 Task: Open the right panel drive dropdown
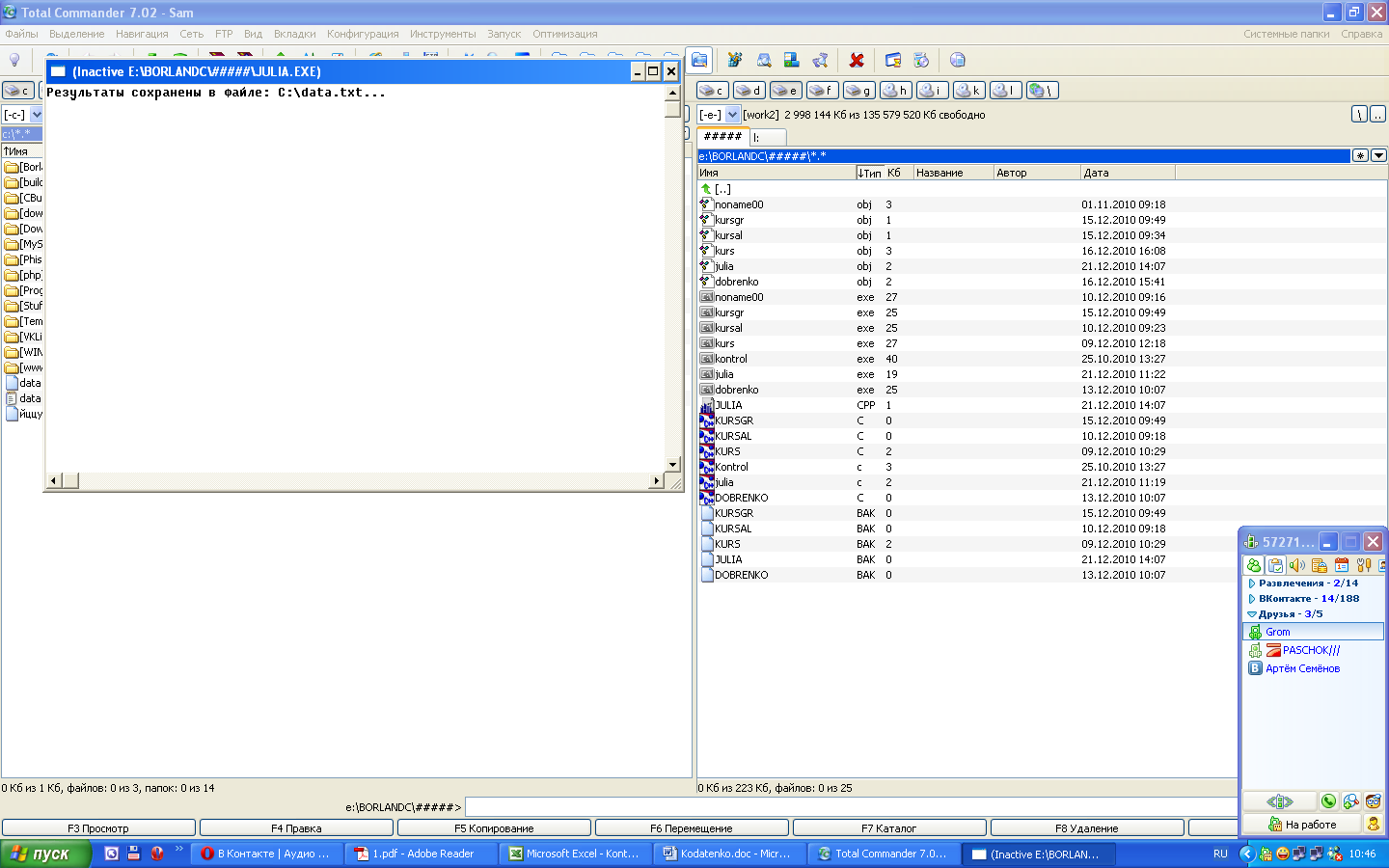coord(732,115)
